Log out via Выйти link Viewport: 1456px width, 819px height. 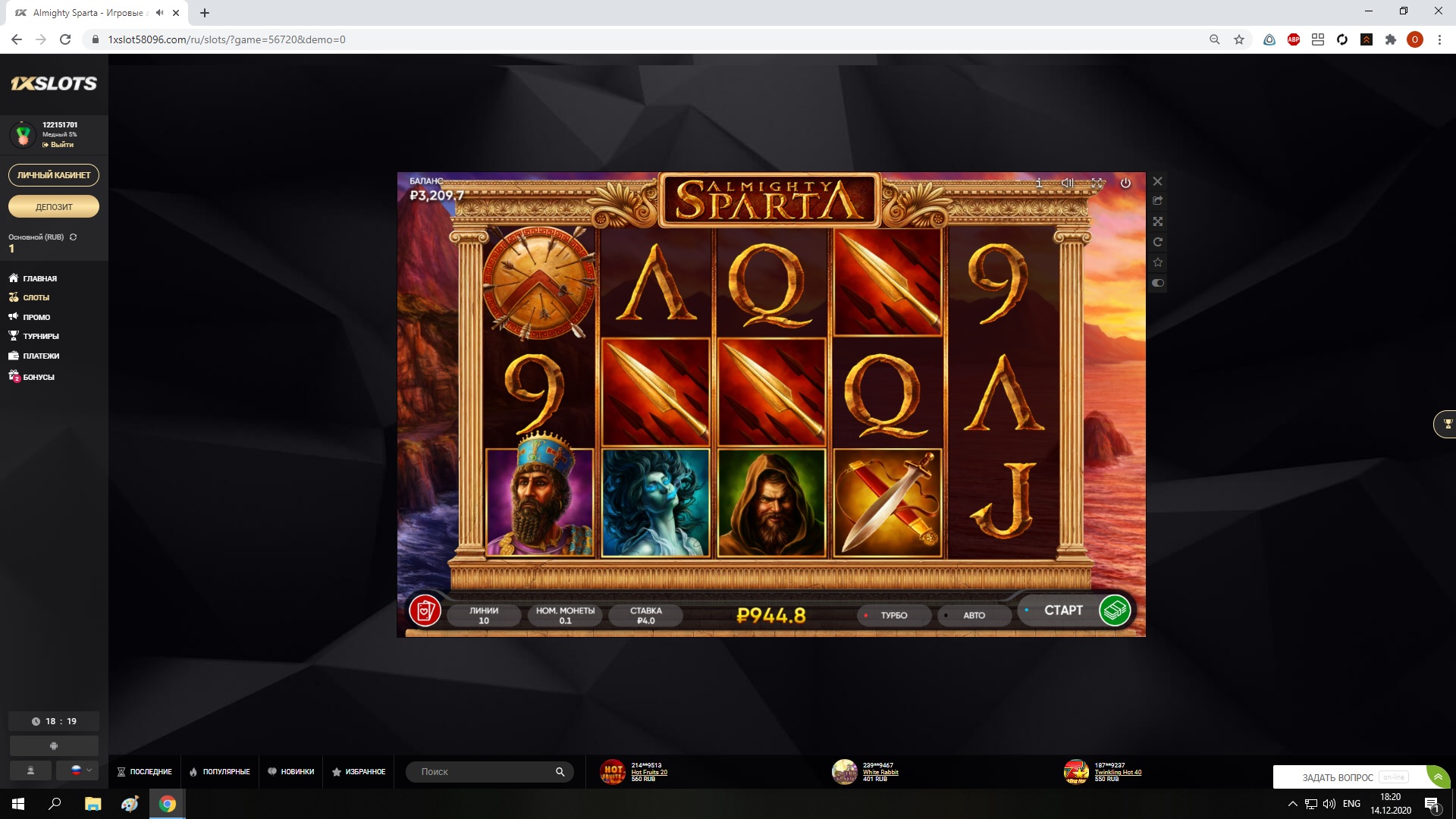click(x=58, y=144)
